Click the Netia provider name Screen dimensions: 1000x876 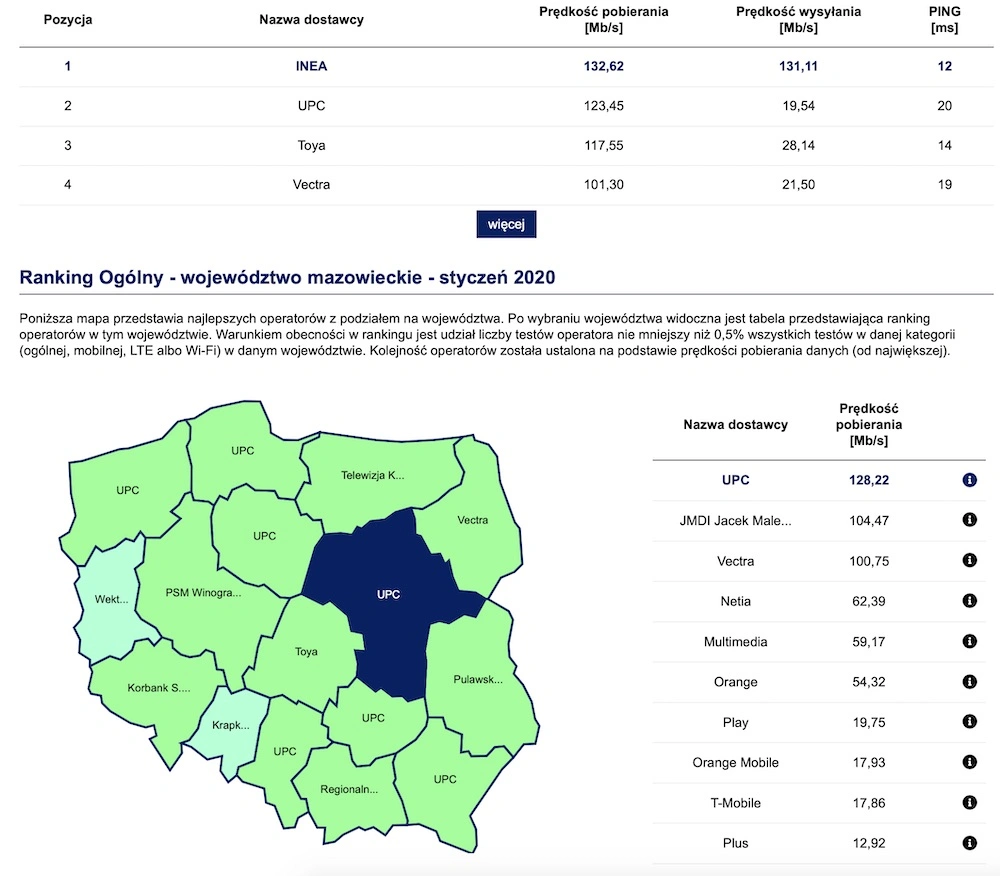coord(735,601)
